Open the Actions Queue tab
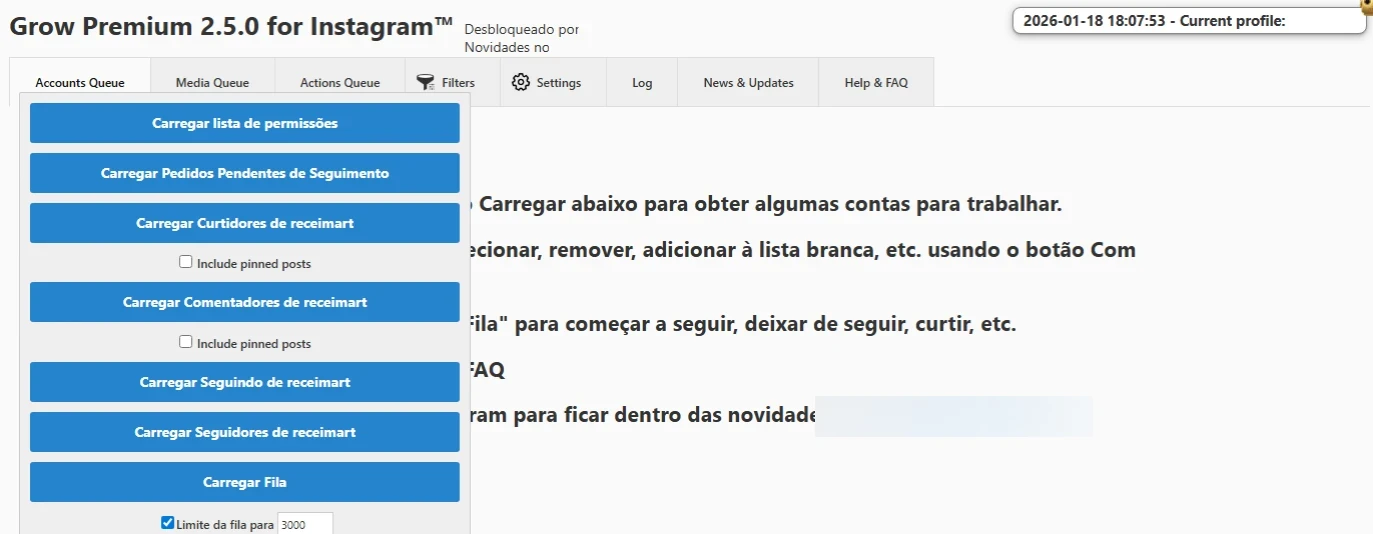Screen dimensions: 1373x534 click(x=340, y=83)
